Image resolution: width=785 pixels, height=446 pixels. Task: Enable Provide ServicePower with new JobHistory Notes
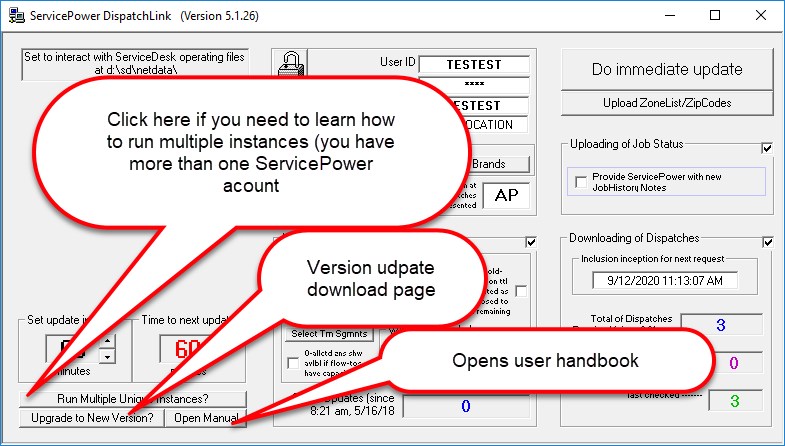pos(581,182)
